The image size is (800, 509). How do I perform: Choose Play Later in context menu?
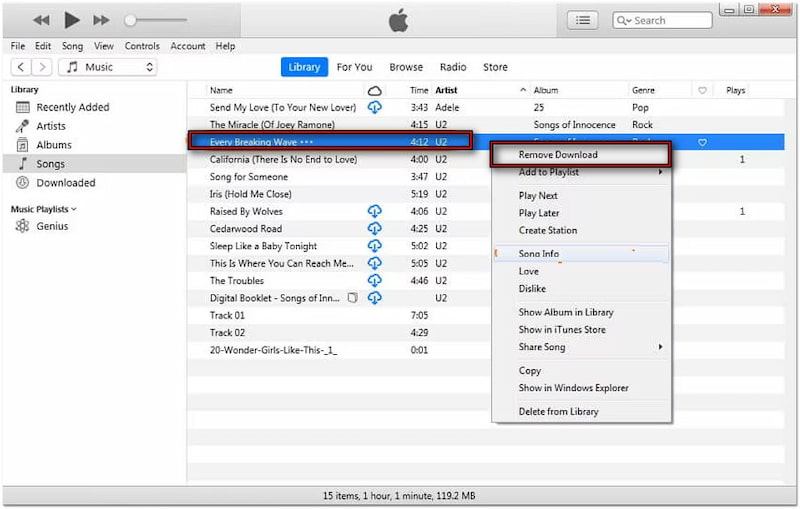[581, 213]
